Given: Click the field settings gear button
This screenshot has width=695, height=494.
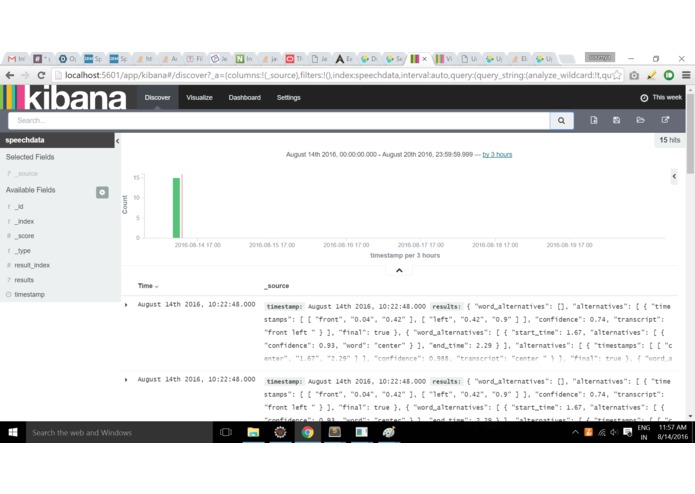Looking at the screenshot, I should pyautogui.click(x=102, y=192).
